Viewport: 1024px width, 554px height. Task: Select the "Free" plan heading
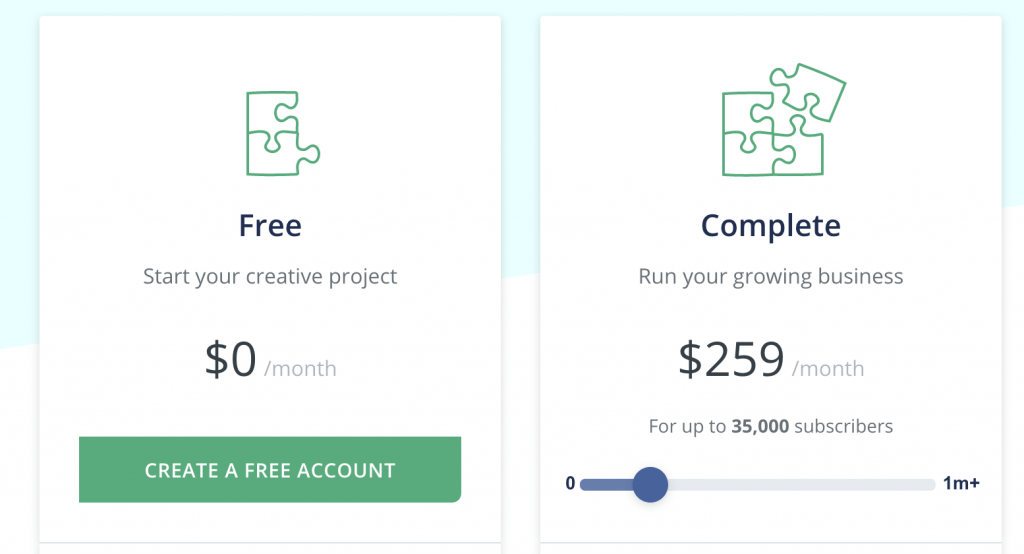click(x=270, y=225)
